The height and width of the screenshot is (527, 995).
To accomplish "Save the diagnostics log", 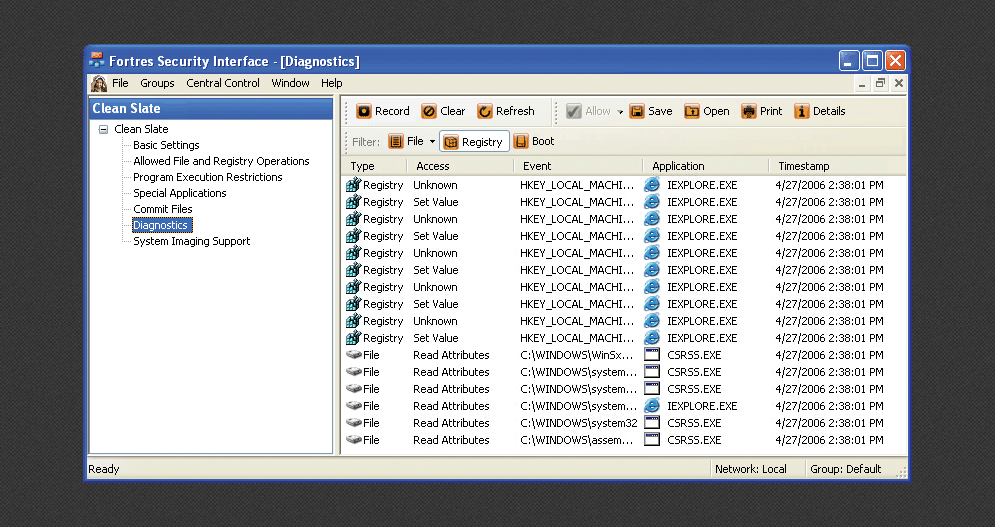I will [x=650, y=111].
